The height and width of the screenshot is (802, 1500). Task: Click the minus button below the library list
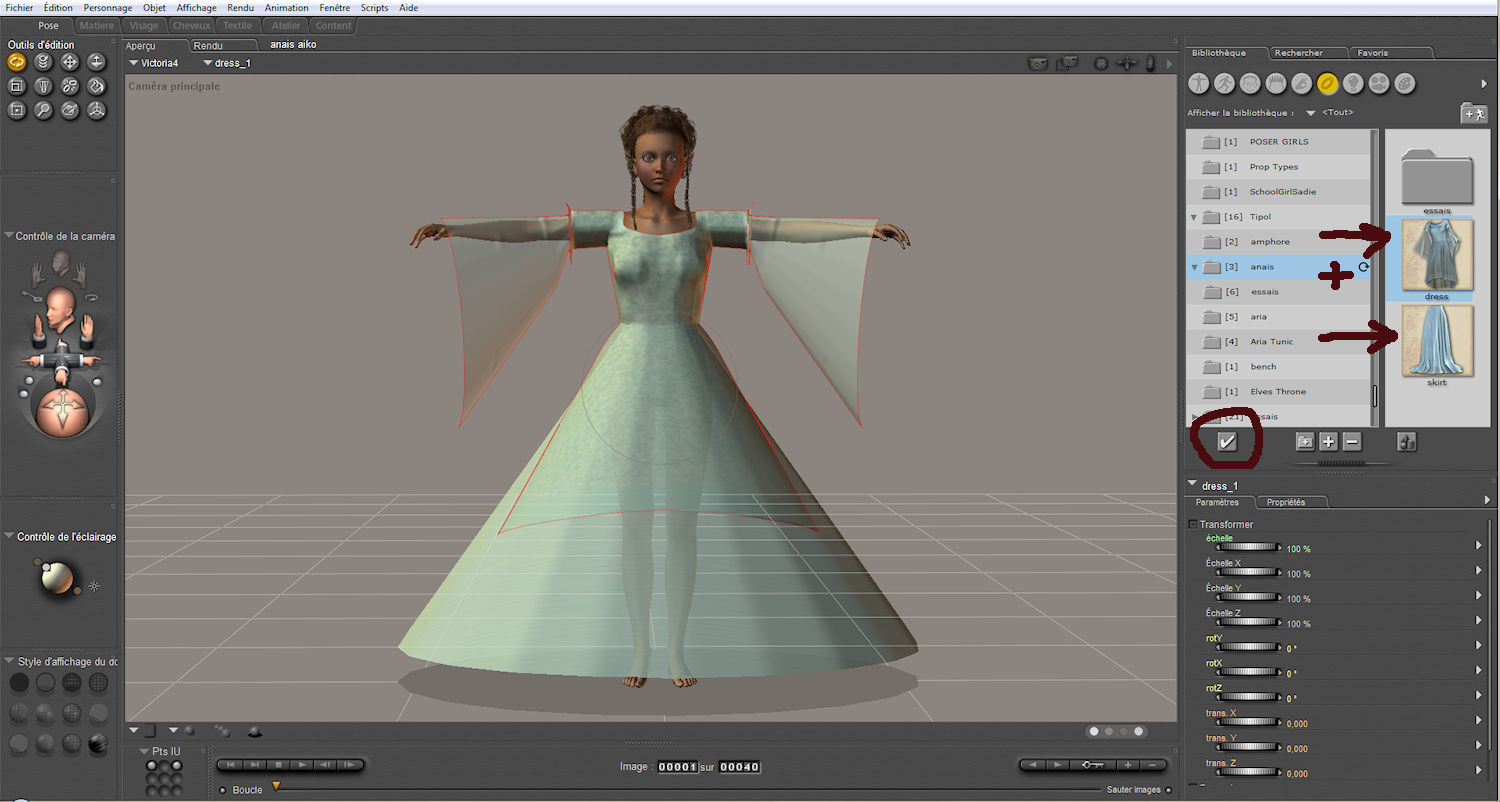1352,442
